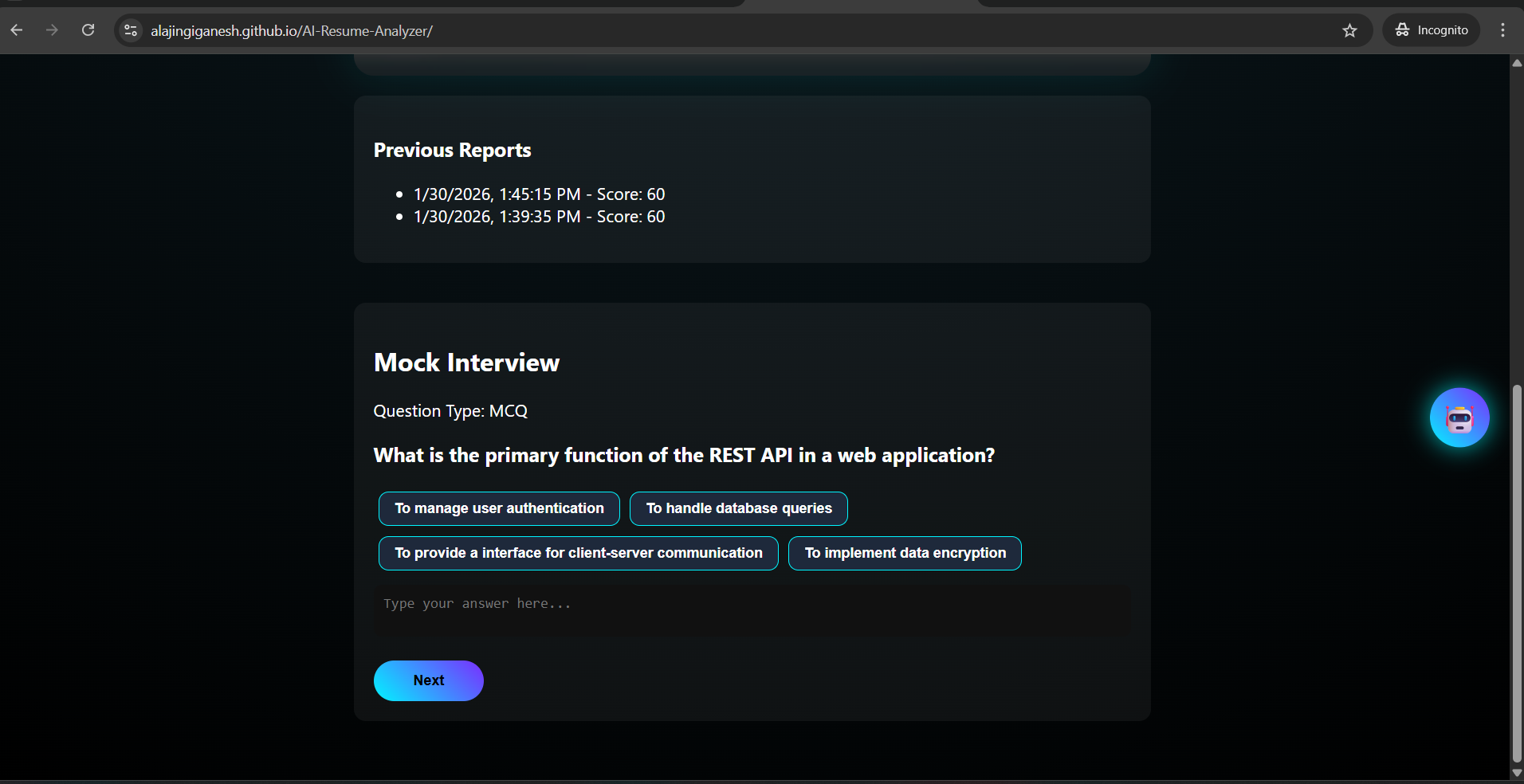Click the vertical scrollbar thumb
Image resolution: width=1524 pixels, height=784 pixels.
click(x=1517, y=574)
